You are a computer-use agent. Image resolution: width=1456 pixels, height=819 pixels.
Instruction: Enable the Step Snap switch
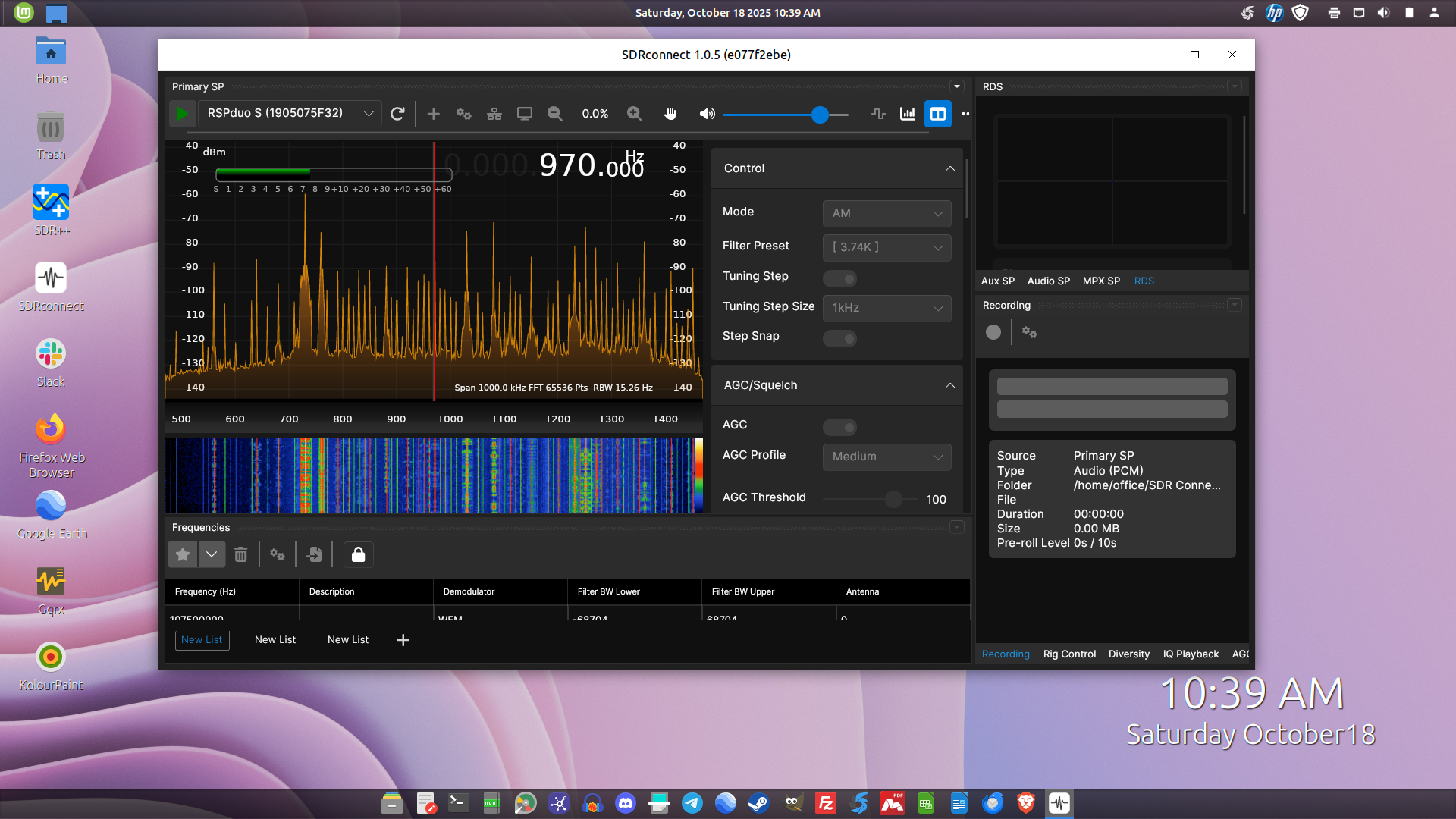(840, 338)
